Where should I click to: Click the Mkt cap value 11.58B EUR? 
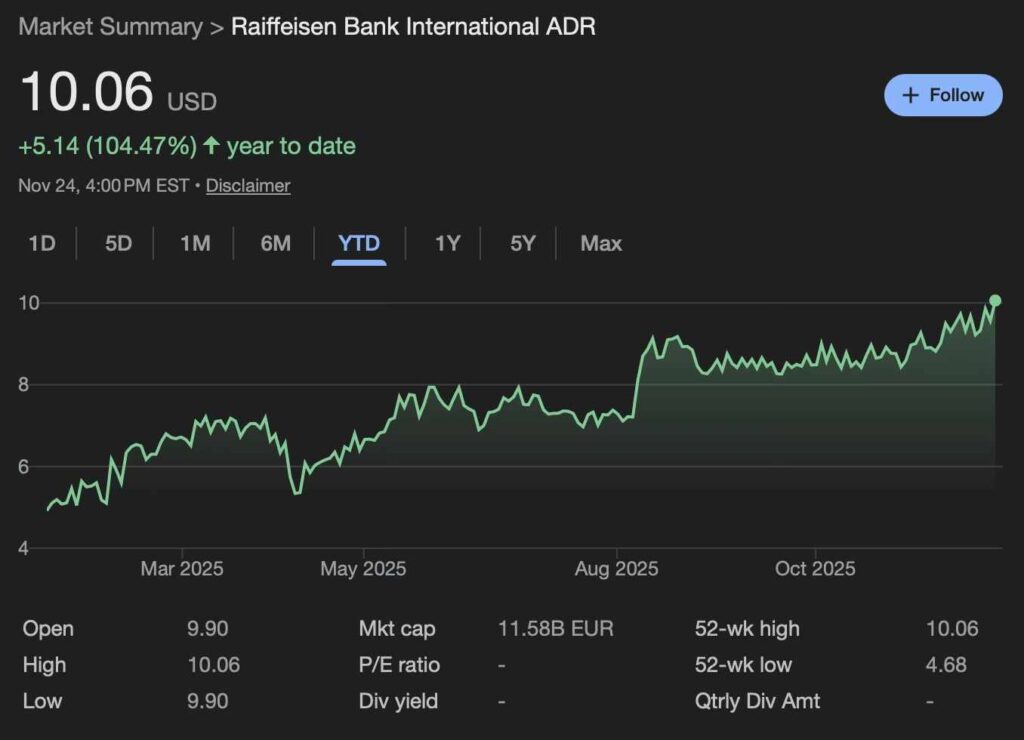[x=555, y=629]
